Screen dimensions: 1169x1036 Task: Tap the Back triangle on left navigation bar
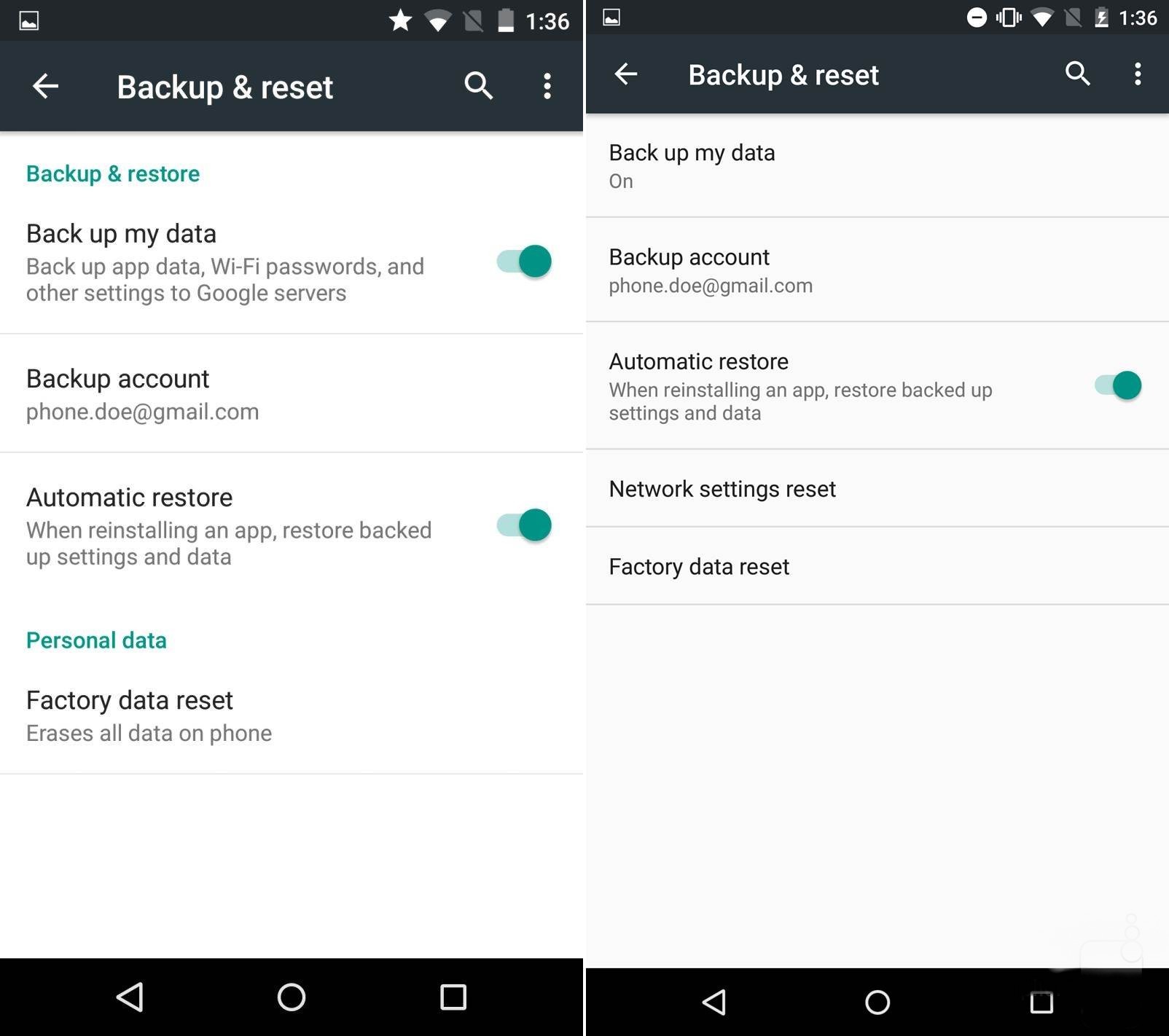point(130,997)
